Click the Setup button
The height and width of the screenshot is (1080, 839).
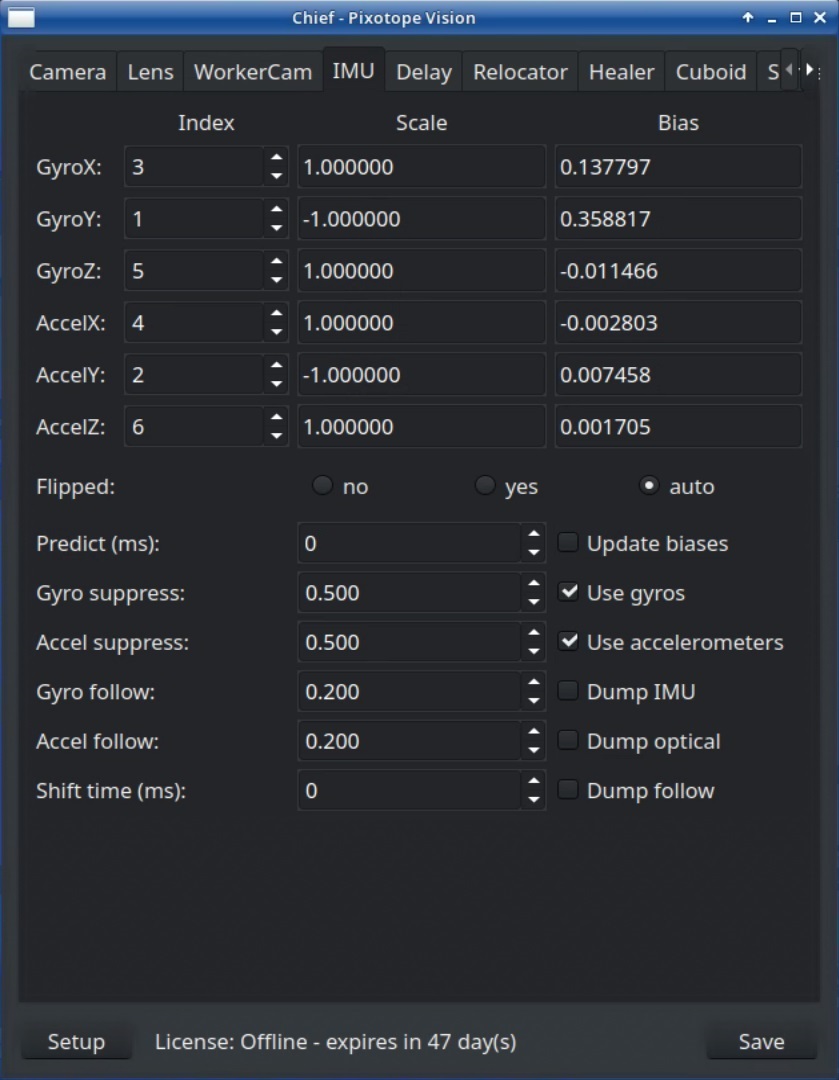pos(76,1042)
